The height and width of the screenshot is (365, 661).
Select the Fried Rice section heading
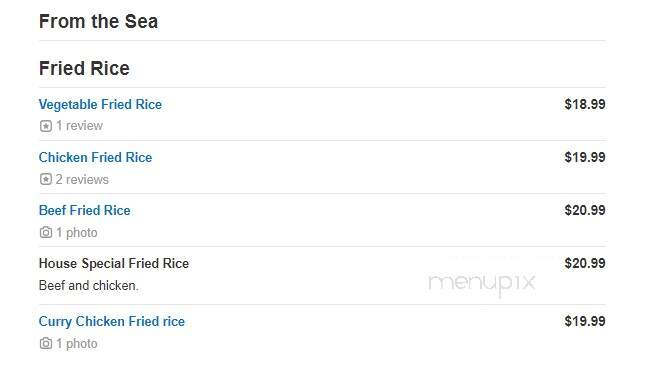tap(84, 68)
